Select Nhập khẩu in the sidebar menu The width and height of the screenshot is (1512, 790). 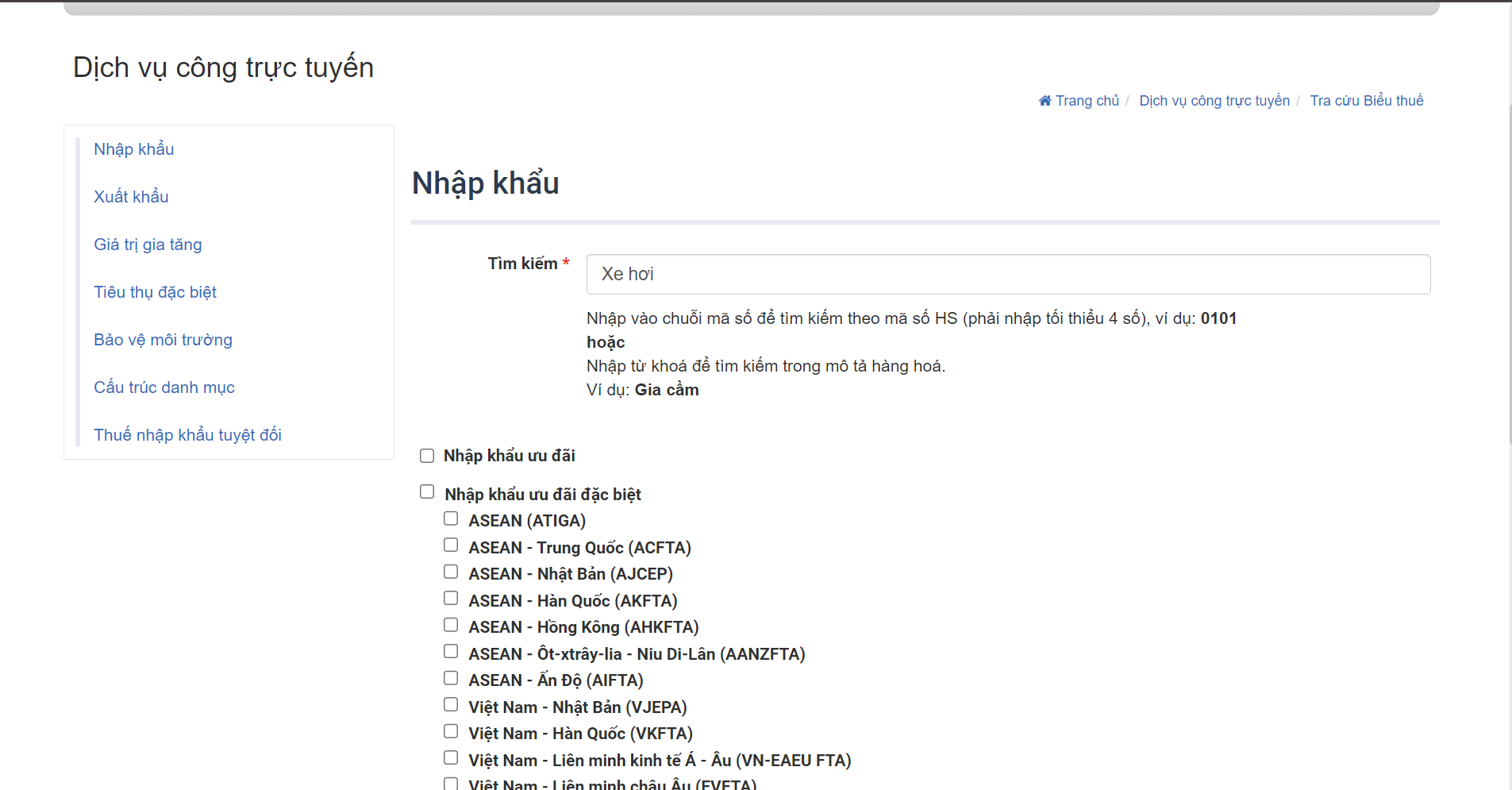click(133, 149)
